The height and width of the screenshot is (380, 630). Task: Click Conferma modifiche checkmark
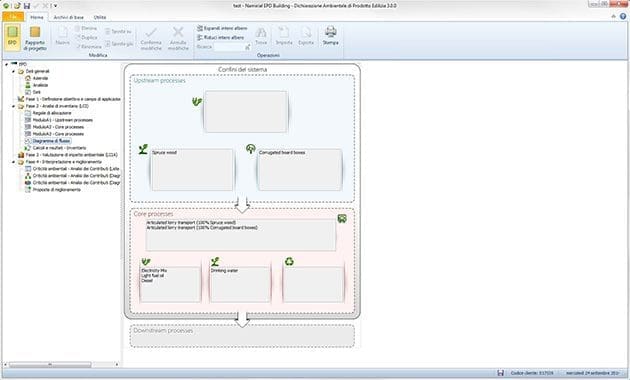click(151, 33)
